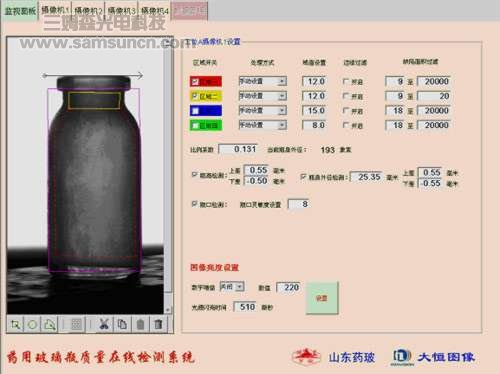
Task: Toggle the red region one checkbox
Action: [196, 81]
